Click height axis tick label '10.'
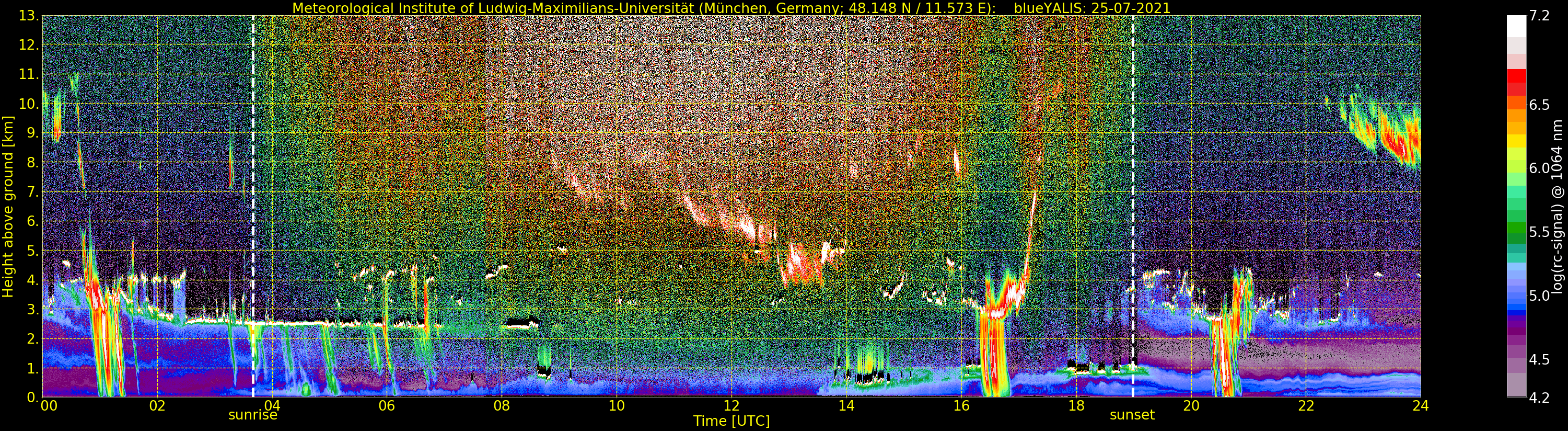The image size is (1568, 431). [29, 104]
